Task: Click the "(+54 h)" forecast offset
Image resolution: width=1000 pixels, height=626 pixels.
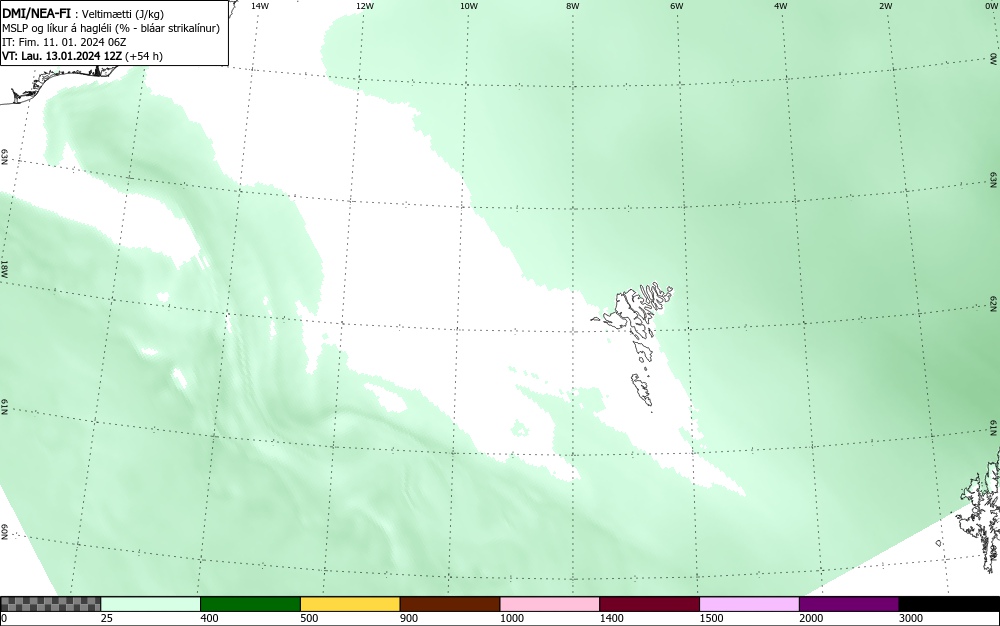Action: [143, 56]
